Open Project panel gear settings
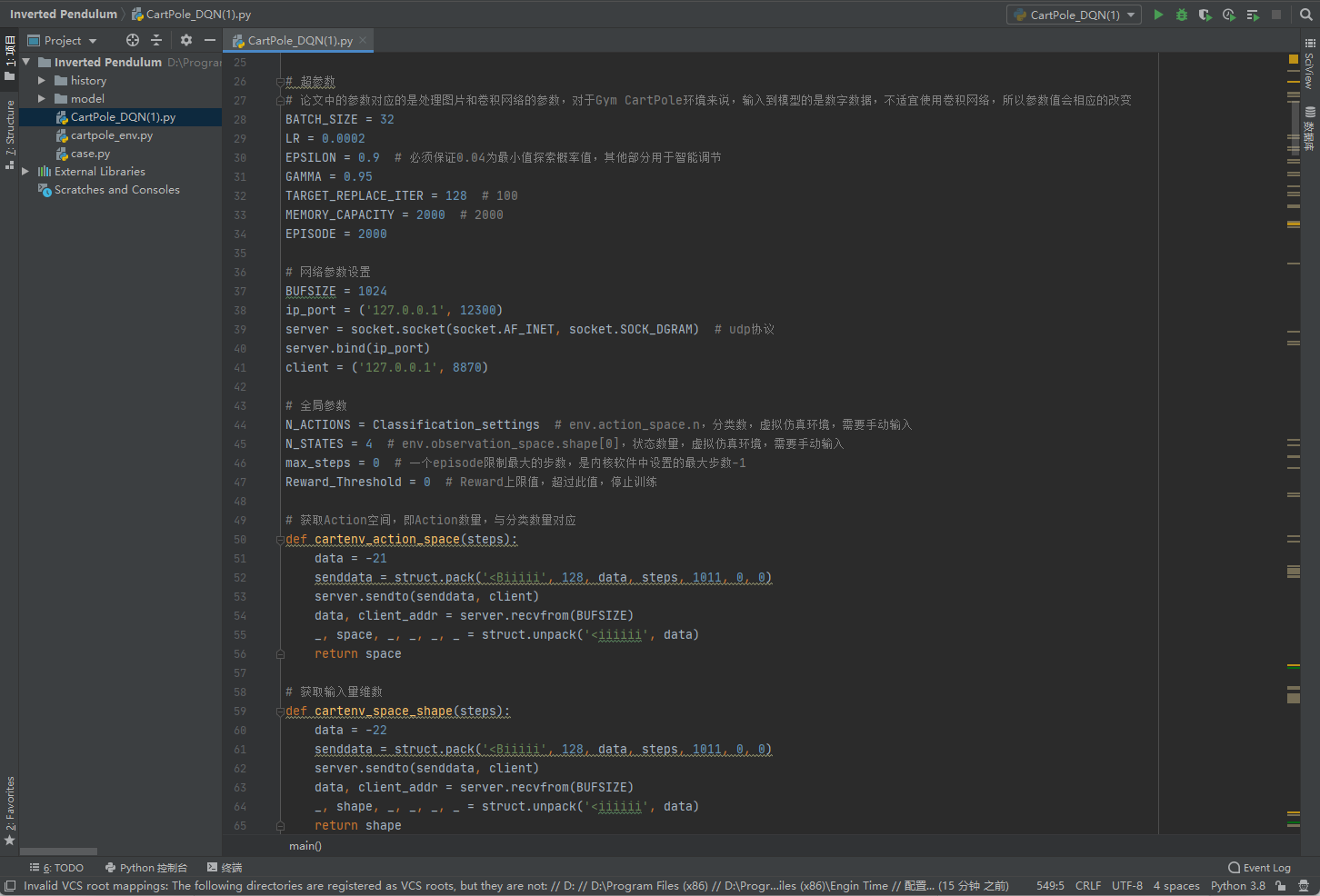Screen dimensions: 1320x896 [x=186, y=40]
